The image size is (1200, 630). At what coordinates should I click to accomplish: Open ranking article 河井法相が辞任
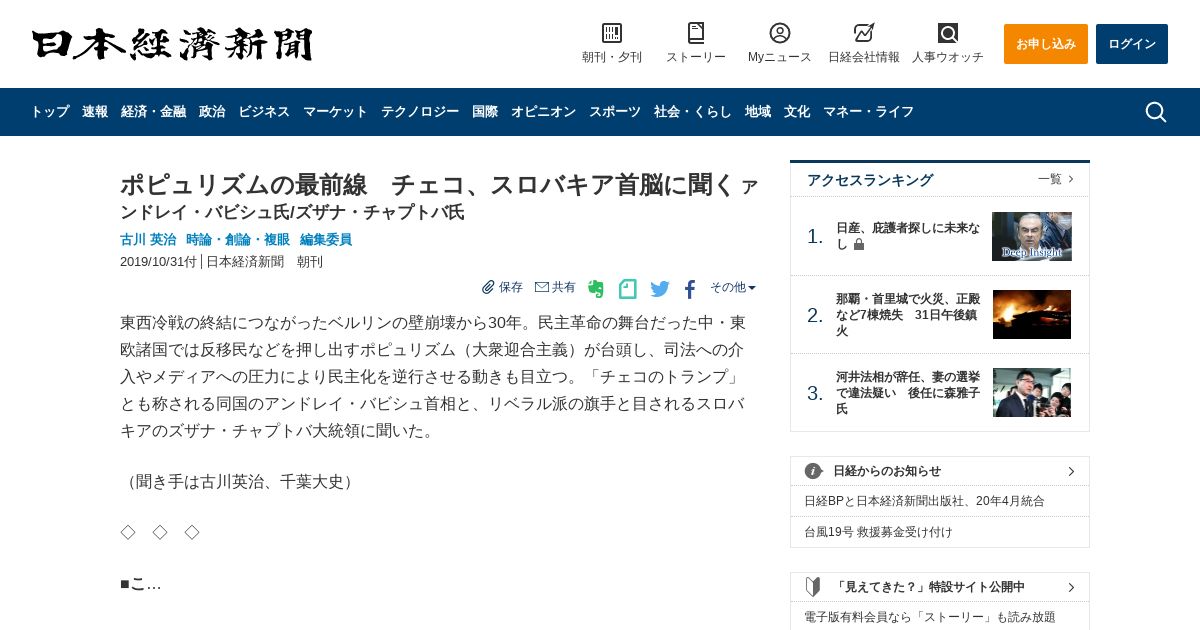(908, 393)
